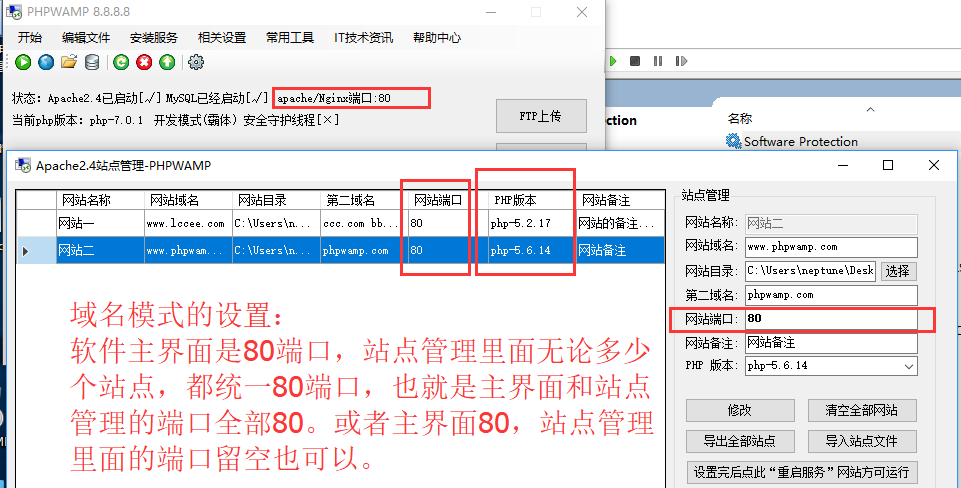Image resolution: width=961 pixels, height=488 pixels.
Task: Click the phpwamp.com cell in table
Action: click(364, 251)
